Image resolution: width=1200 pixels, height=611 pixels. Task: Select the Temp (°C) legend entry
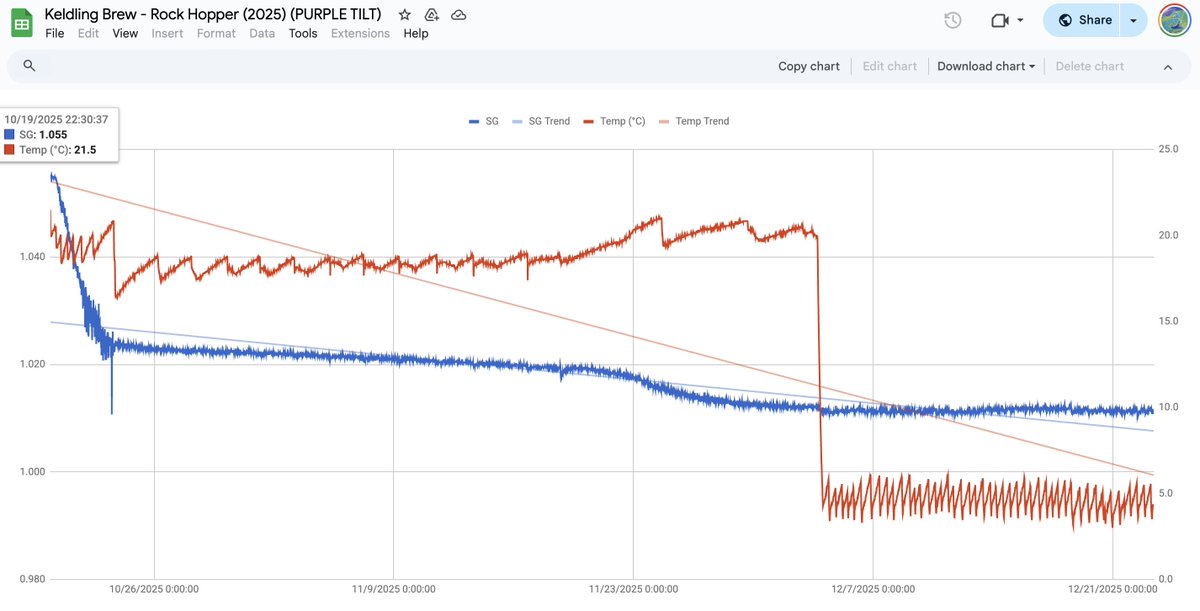[613, 121]
